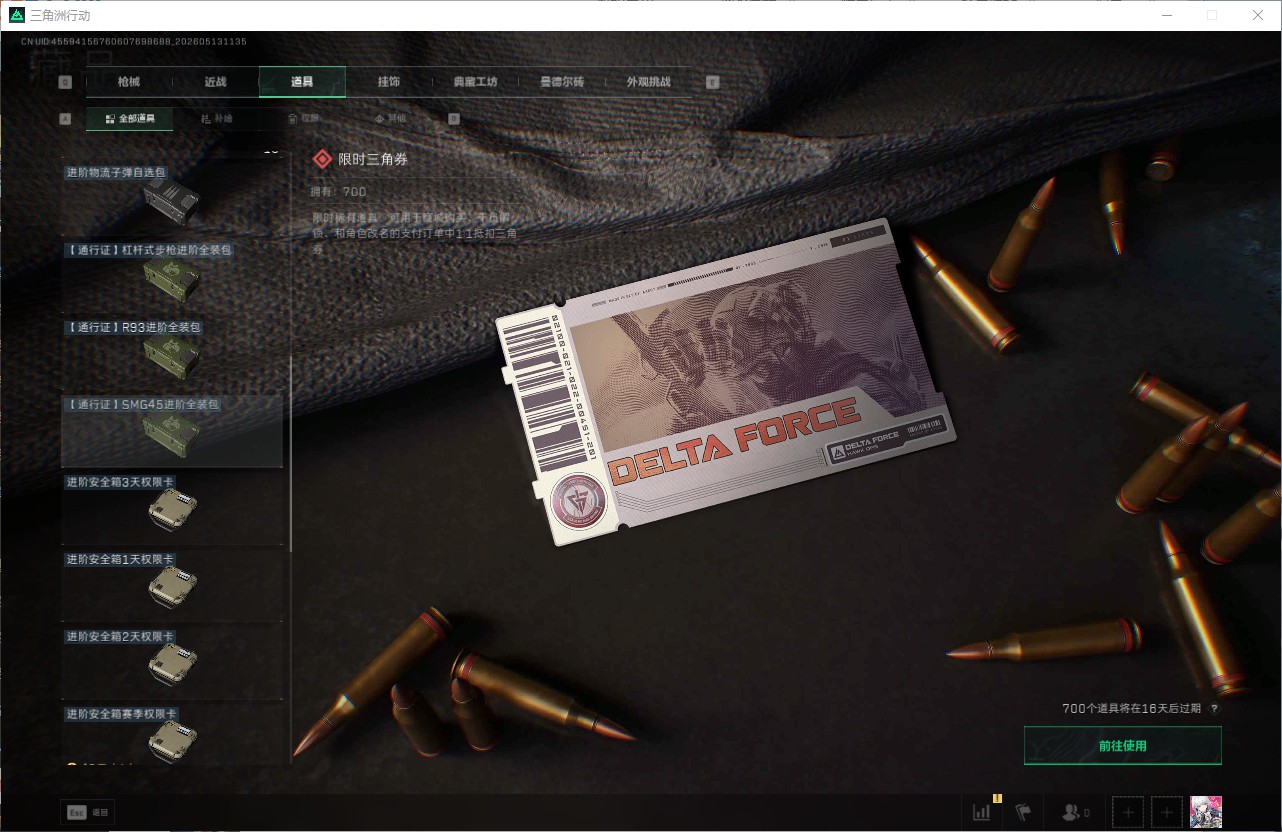This screenshot has width=1282, height=832.
Task: Click the Delta Force ticket preview image
Action: click(x=725, y=381)
